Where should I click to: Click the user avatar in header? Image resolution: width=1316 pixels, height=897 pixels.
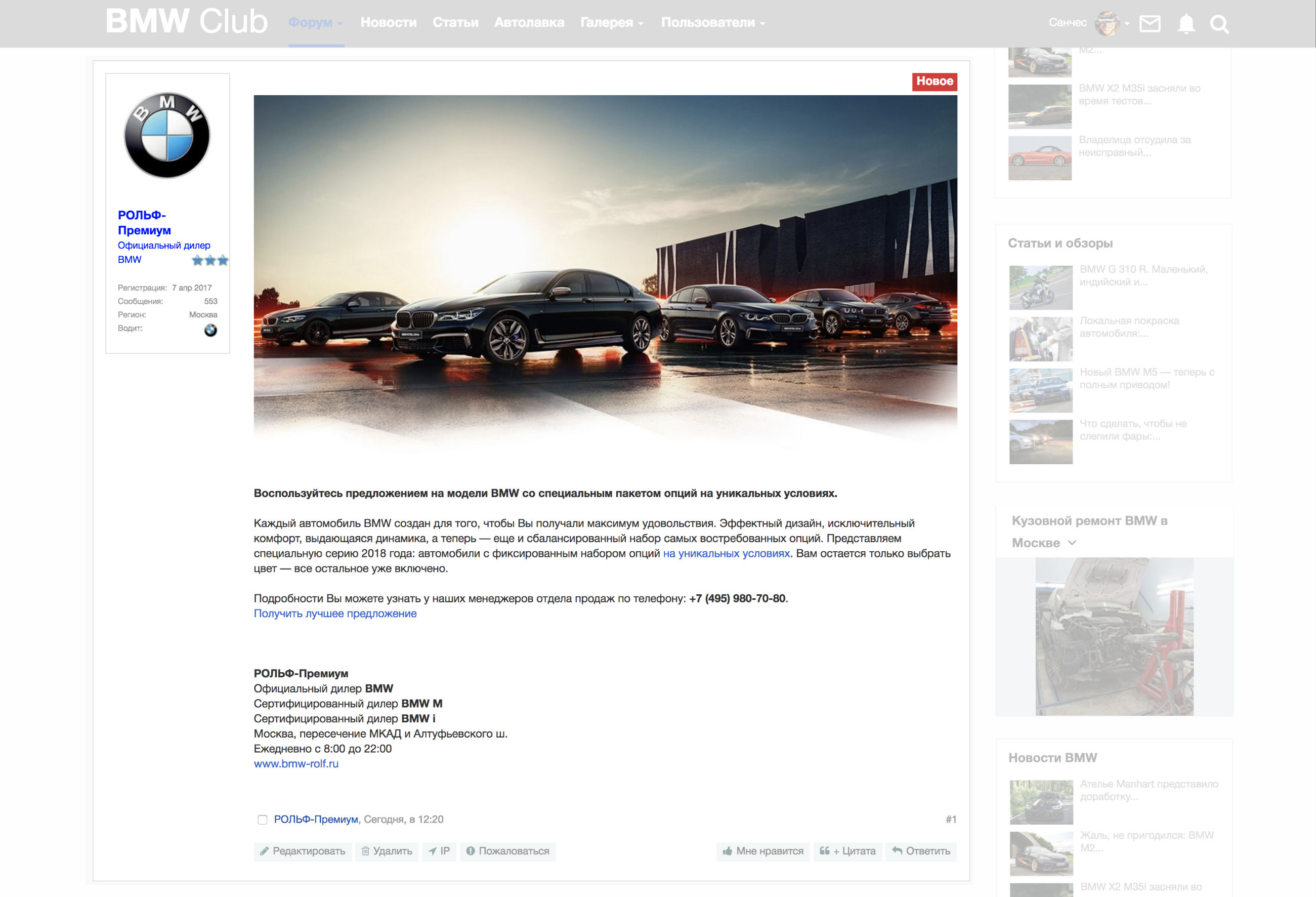(1107, 23)
